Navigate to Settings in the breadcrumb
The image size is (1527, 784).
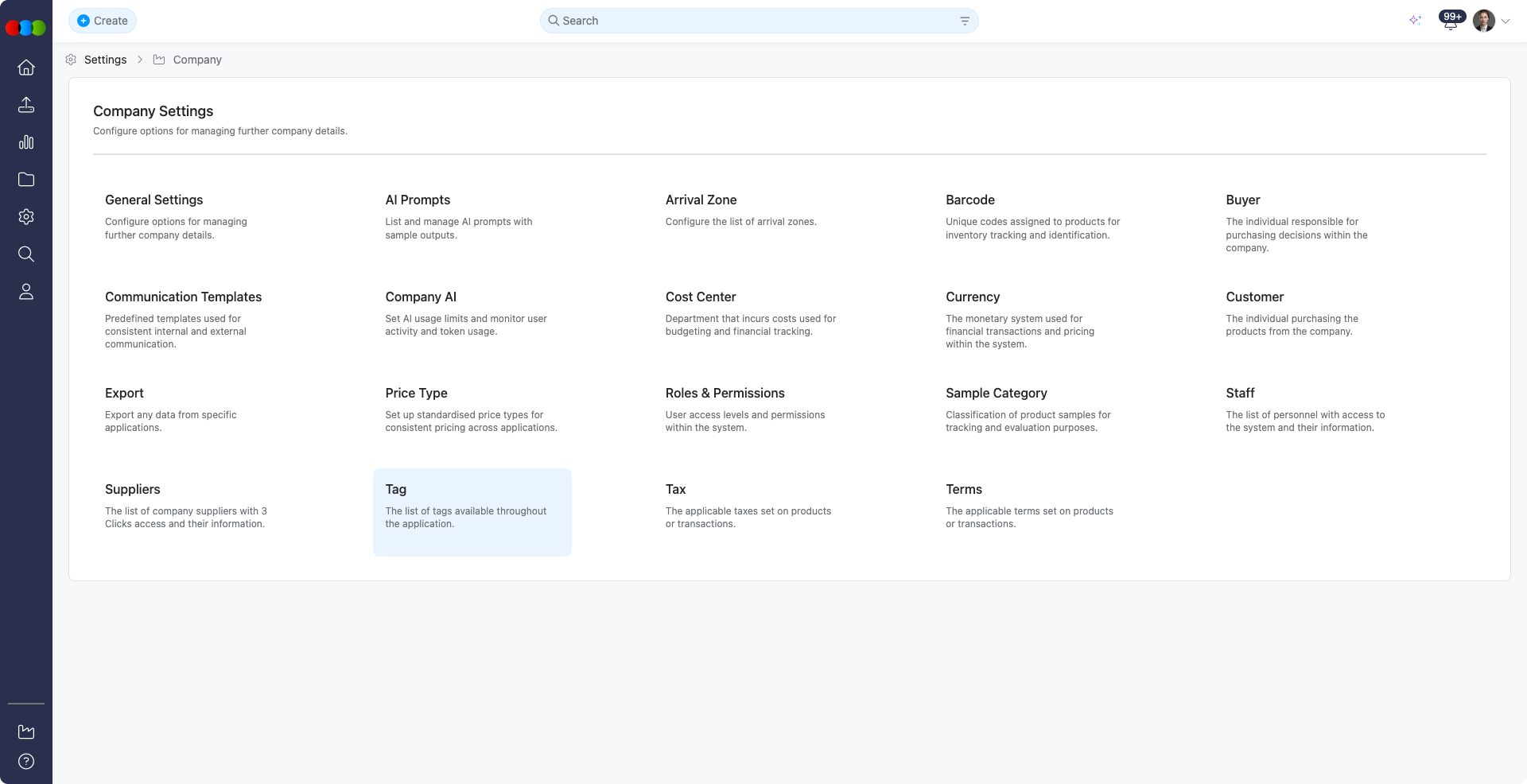(105, 60)
